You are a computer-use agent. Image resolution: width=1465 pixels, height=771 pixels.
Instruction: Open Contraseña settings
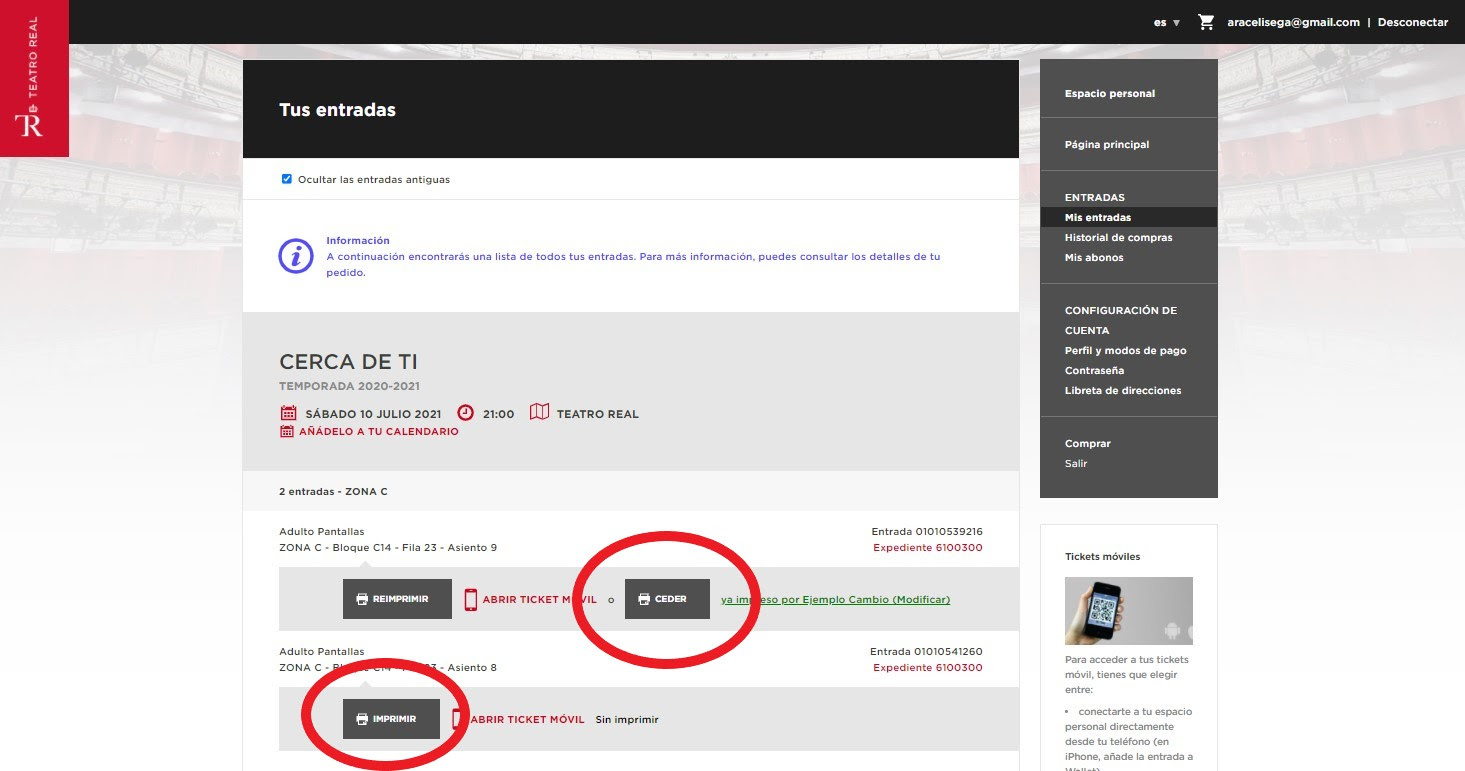point(1095,370)
